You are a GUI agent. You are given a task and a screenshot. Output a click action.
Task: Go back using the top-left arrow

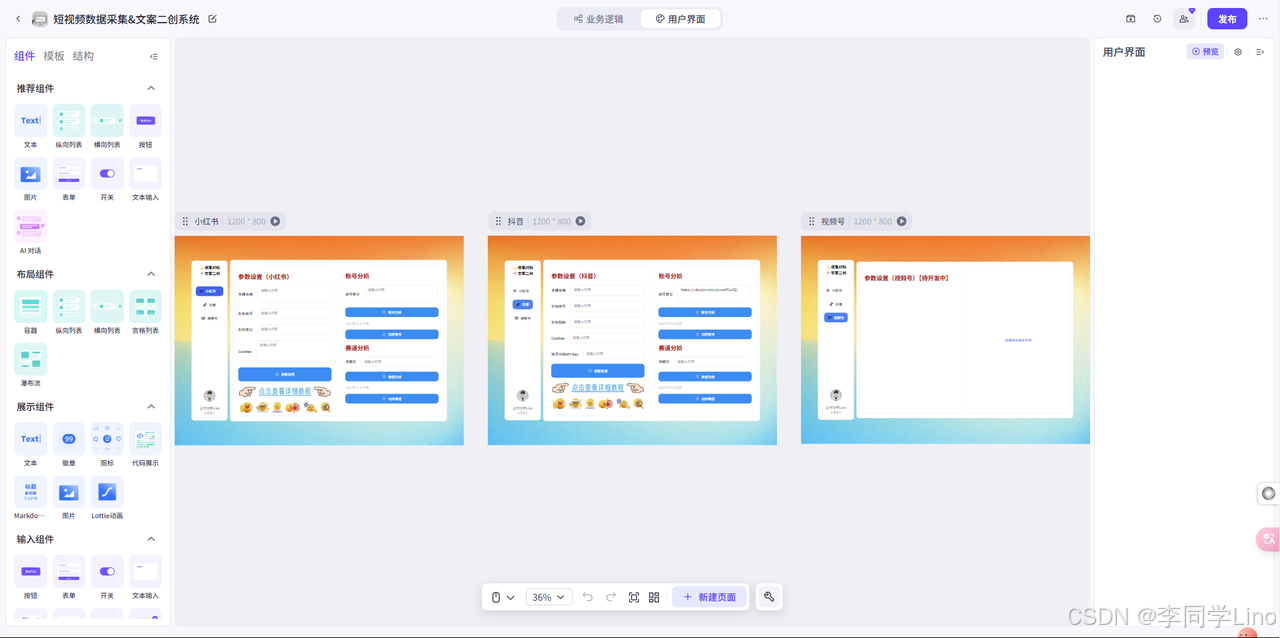pyautogui.click(x=18, y=19)
